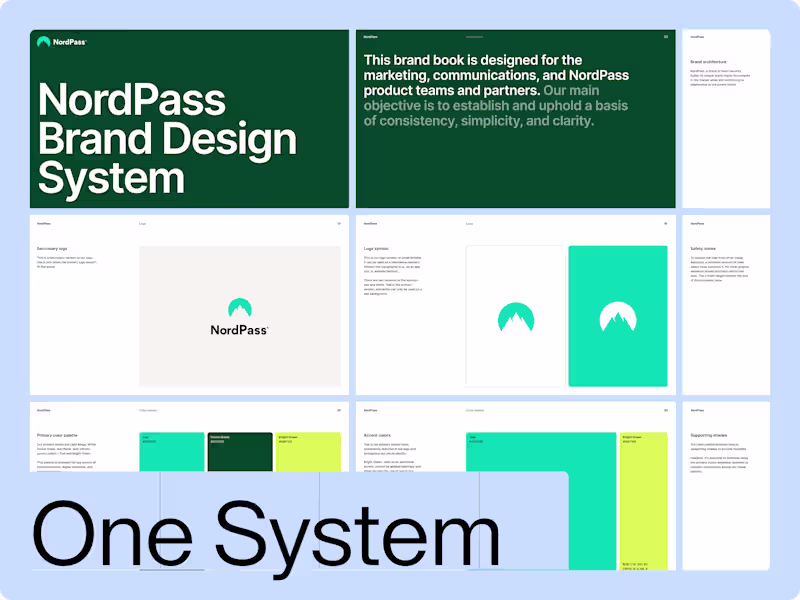Pick the dark Forest Green swatch
Image resolution: width=800 pixels, height=600 pixels.
tap(240, 452)
